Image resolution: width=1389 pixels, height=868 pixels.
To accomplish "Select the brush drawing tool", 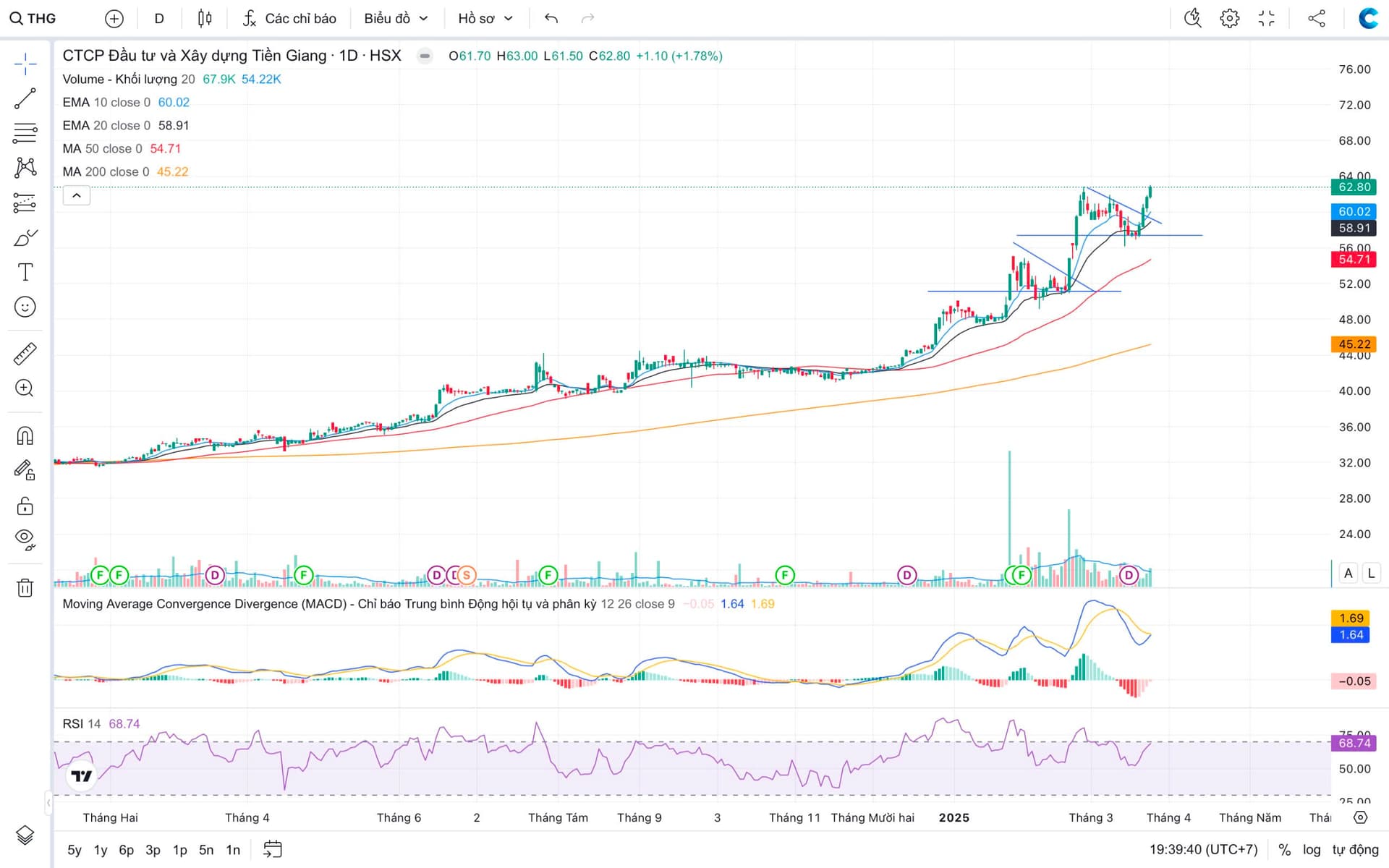I will 25,238.
